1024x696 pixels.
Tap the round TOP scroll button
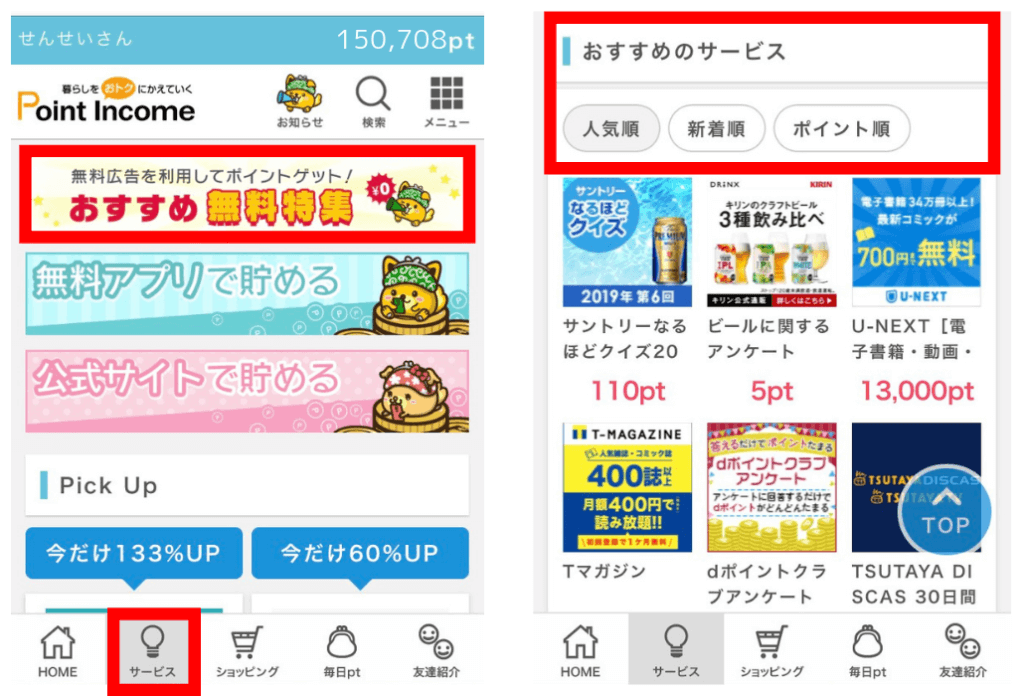944,510
